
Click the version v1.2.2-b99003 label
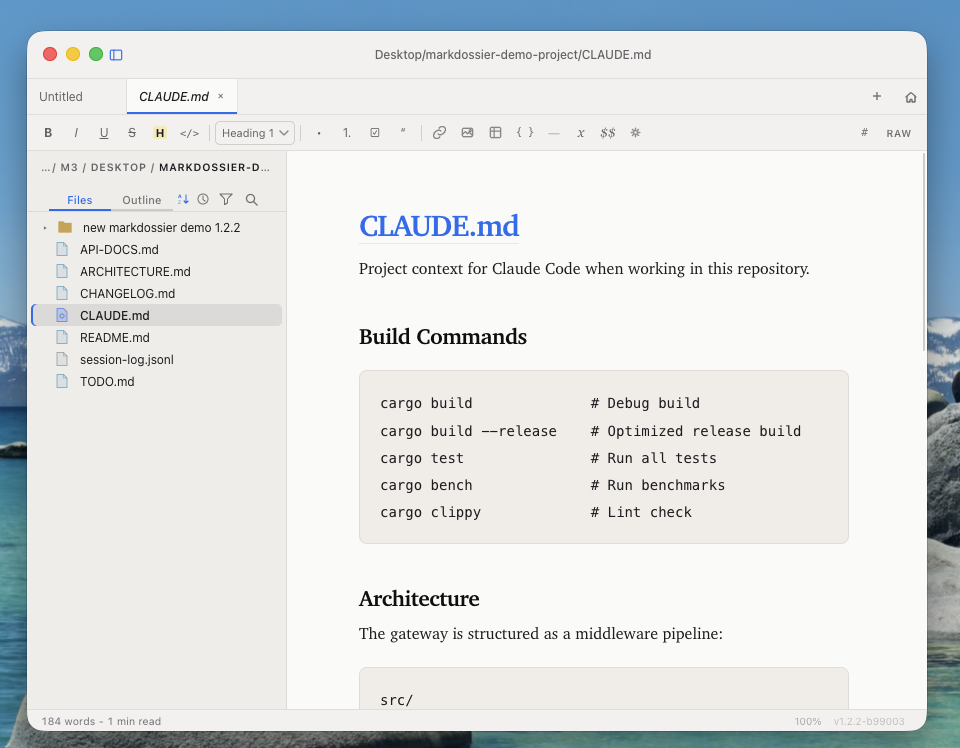(869, 722)
